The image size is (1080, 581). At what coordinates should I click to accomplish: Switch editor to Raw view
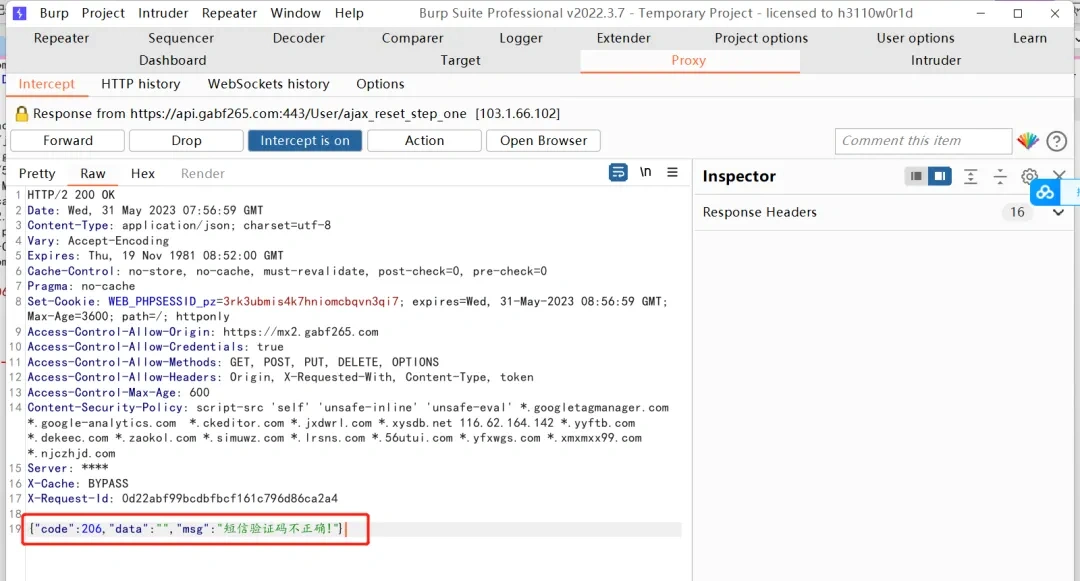point(92,173)
